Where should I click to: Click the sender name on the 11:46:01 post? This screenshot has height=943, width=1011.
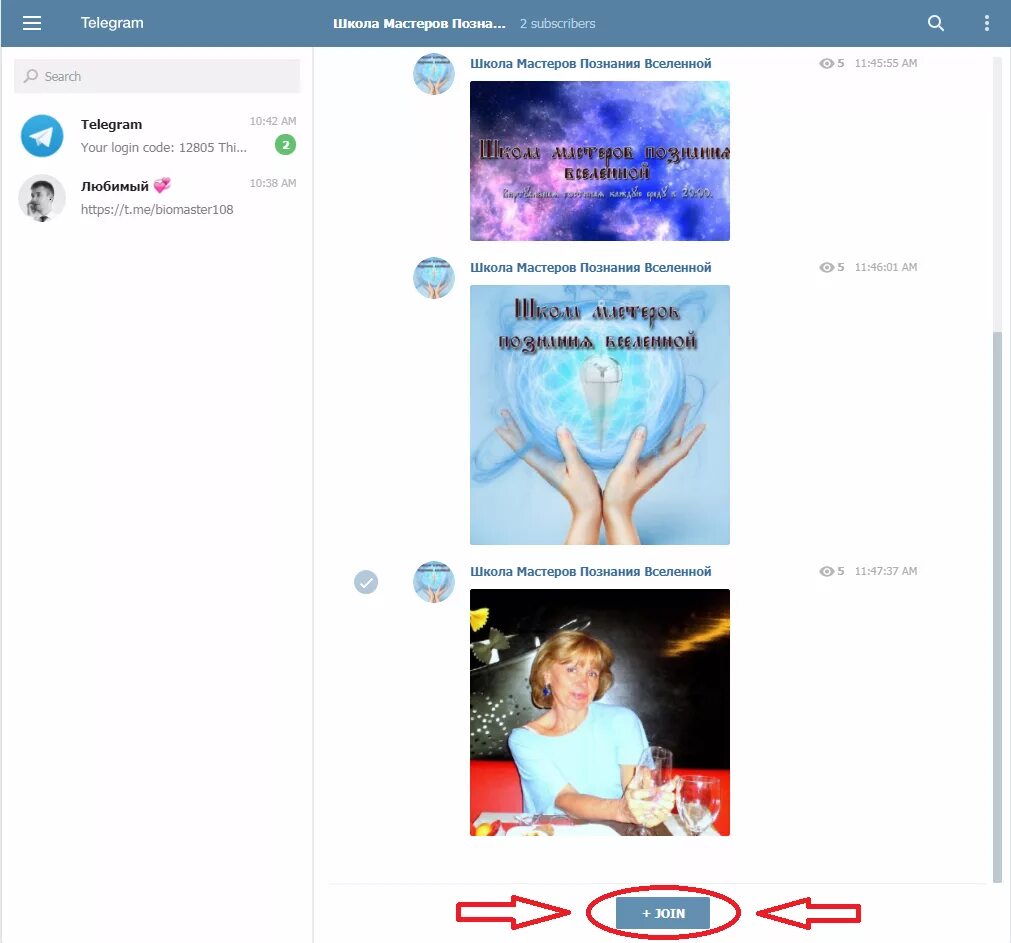point(591,267)
